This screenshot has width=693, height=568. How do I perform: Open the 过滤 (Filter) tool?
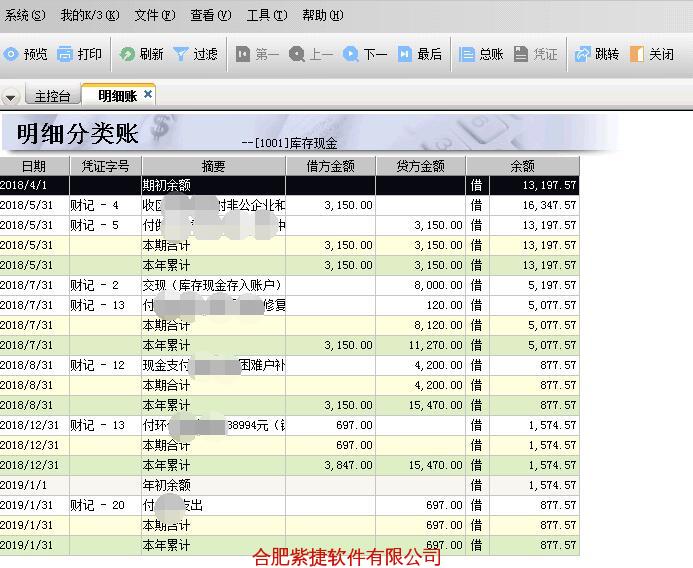(195, 54)
